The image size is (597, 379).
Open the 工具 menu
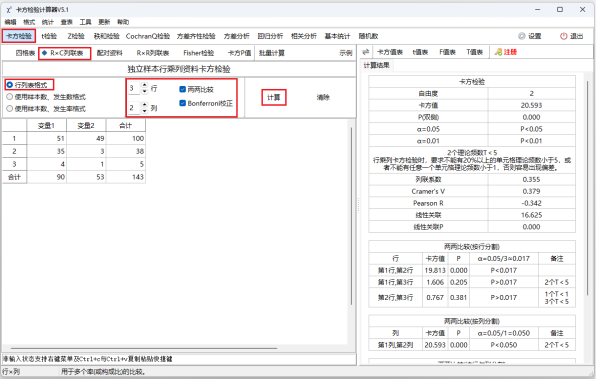coord(85,22)
